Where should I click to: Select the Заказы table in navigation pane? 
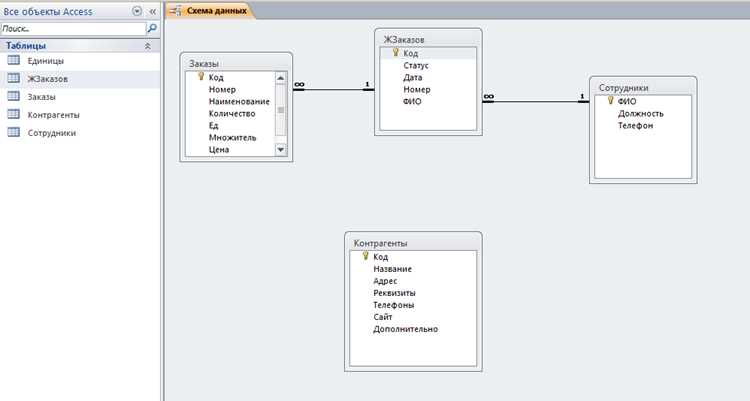[80, 97]
